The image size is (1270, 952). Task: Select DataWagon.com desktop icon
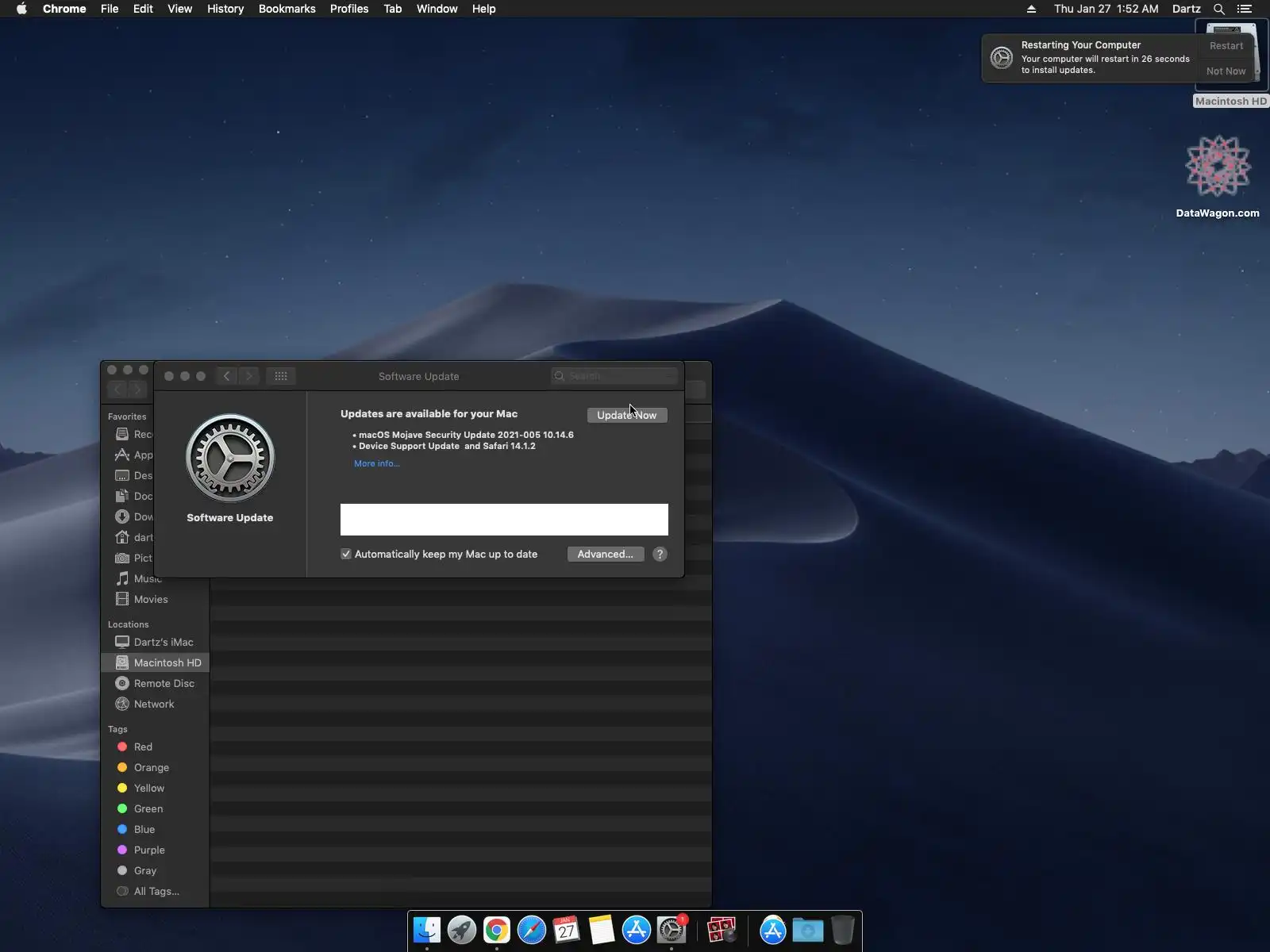tap(1218, 177)
